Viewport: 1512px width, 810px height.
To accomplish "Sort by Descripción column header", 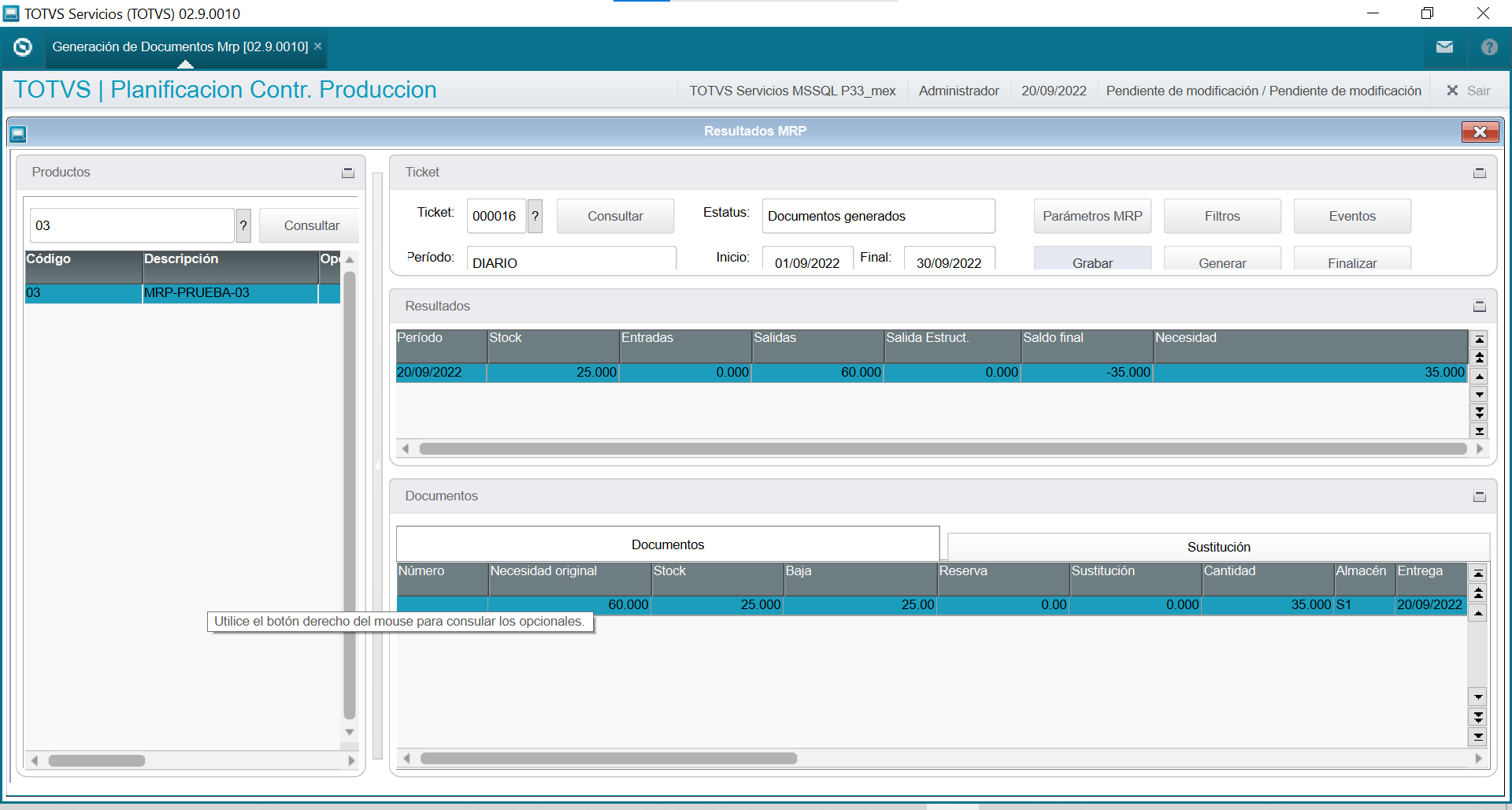I will 230,266.
